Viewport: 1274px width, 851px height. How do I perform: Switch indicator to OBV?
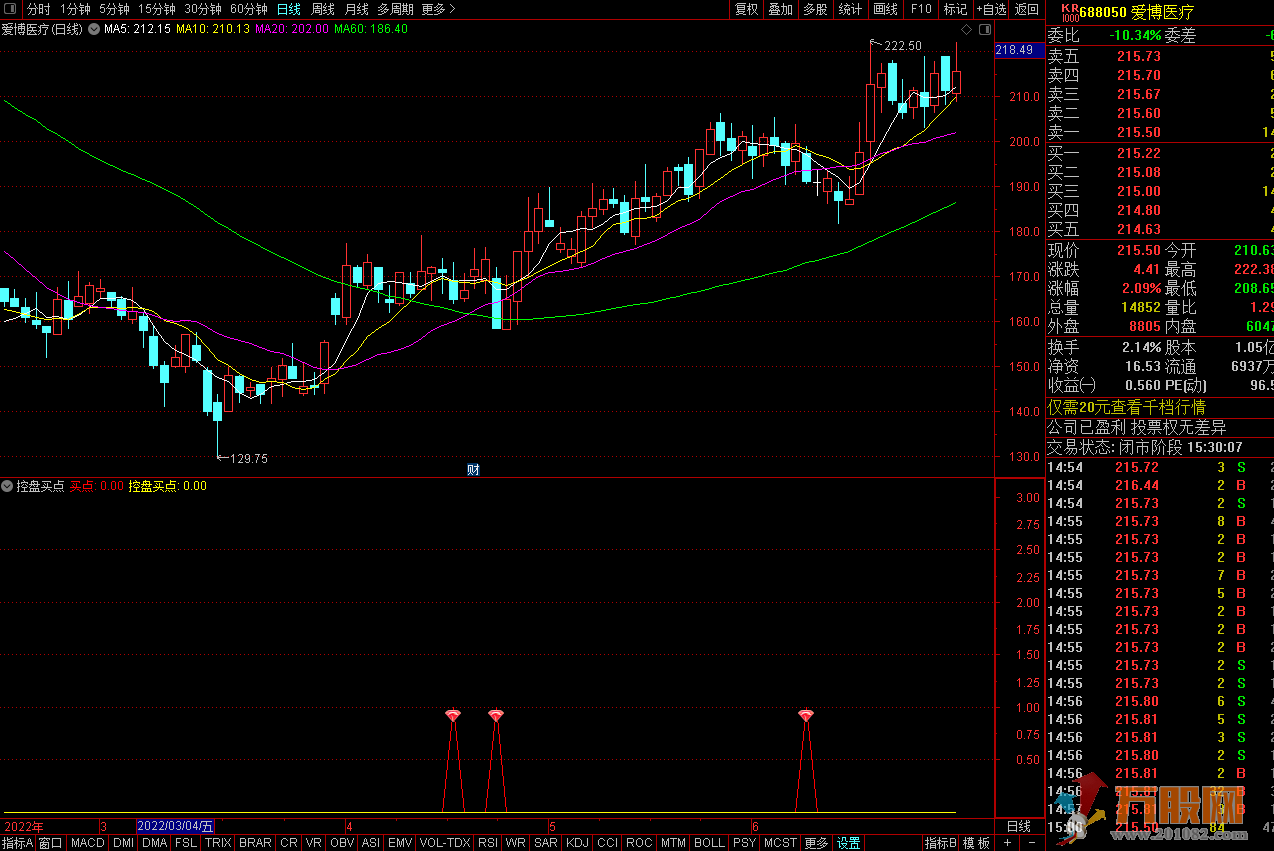coord(342,843)
